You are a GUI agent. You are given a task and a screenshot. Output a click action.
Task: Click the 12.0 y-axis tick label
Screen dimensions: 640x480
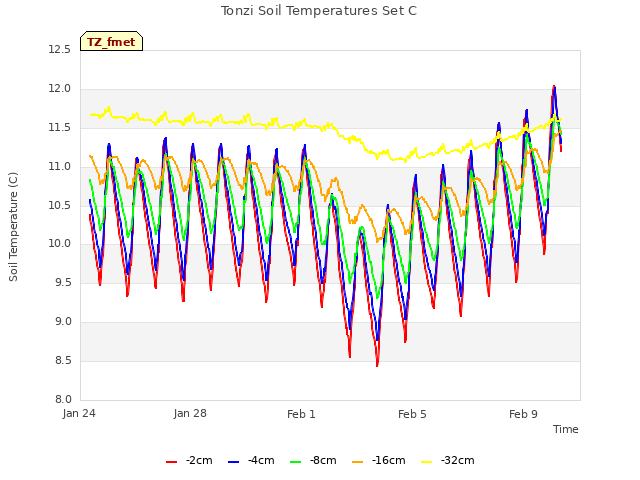60,89
